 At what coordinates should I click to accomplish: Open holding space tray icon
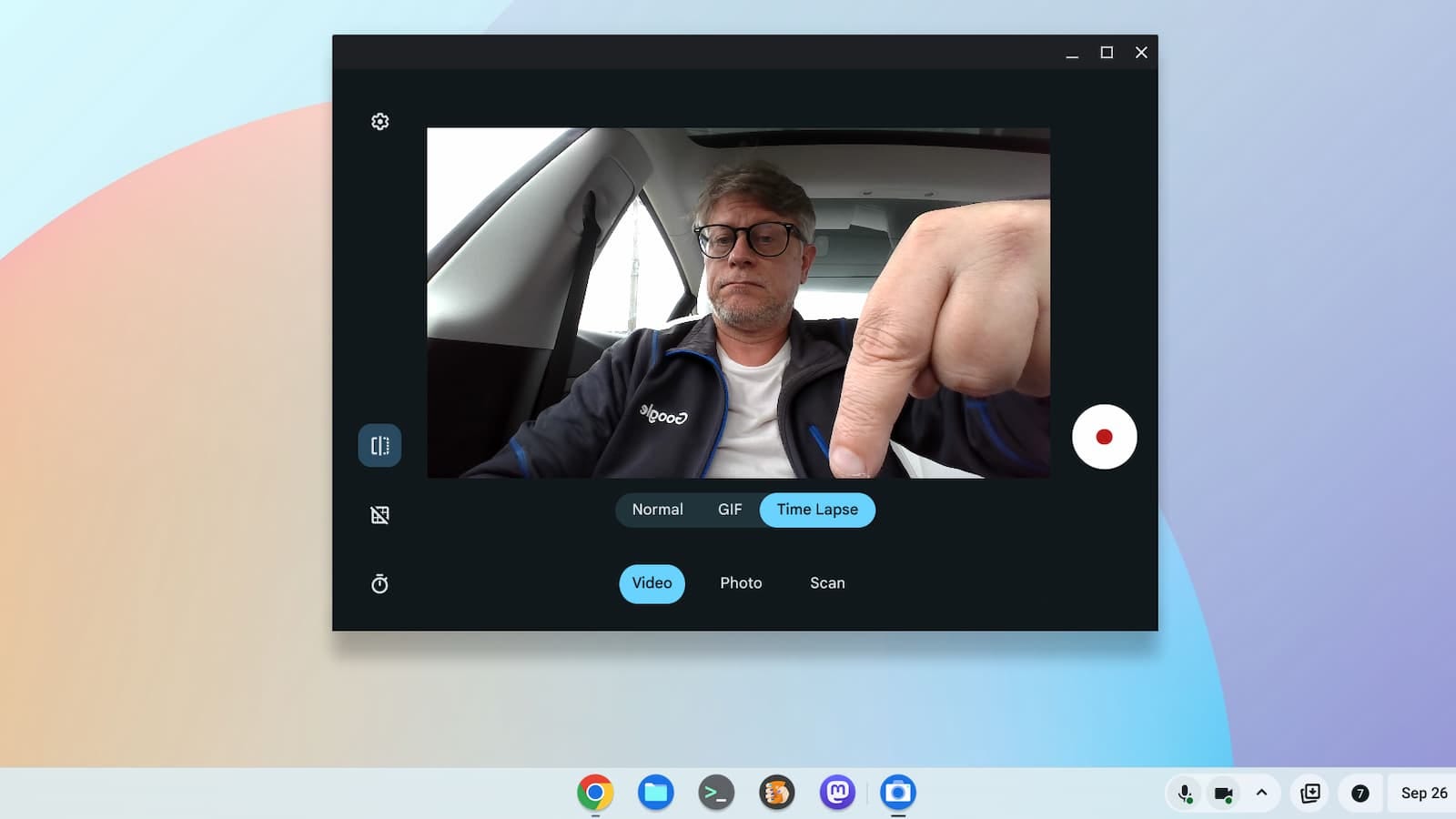click(1310, 794)
